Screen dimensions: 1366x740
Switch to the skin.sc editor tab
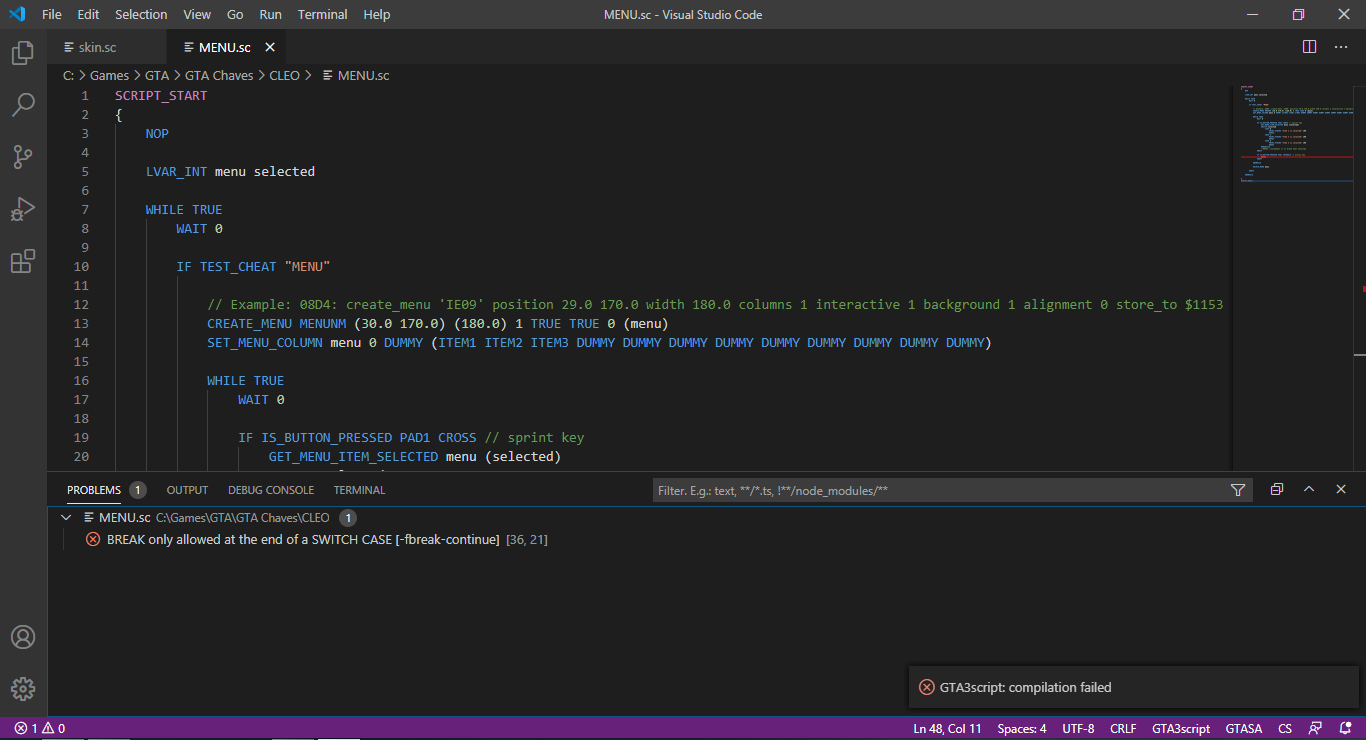(106, 47)
